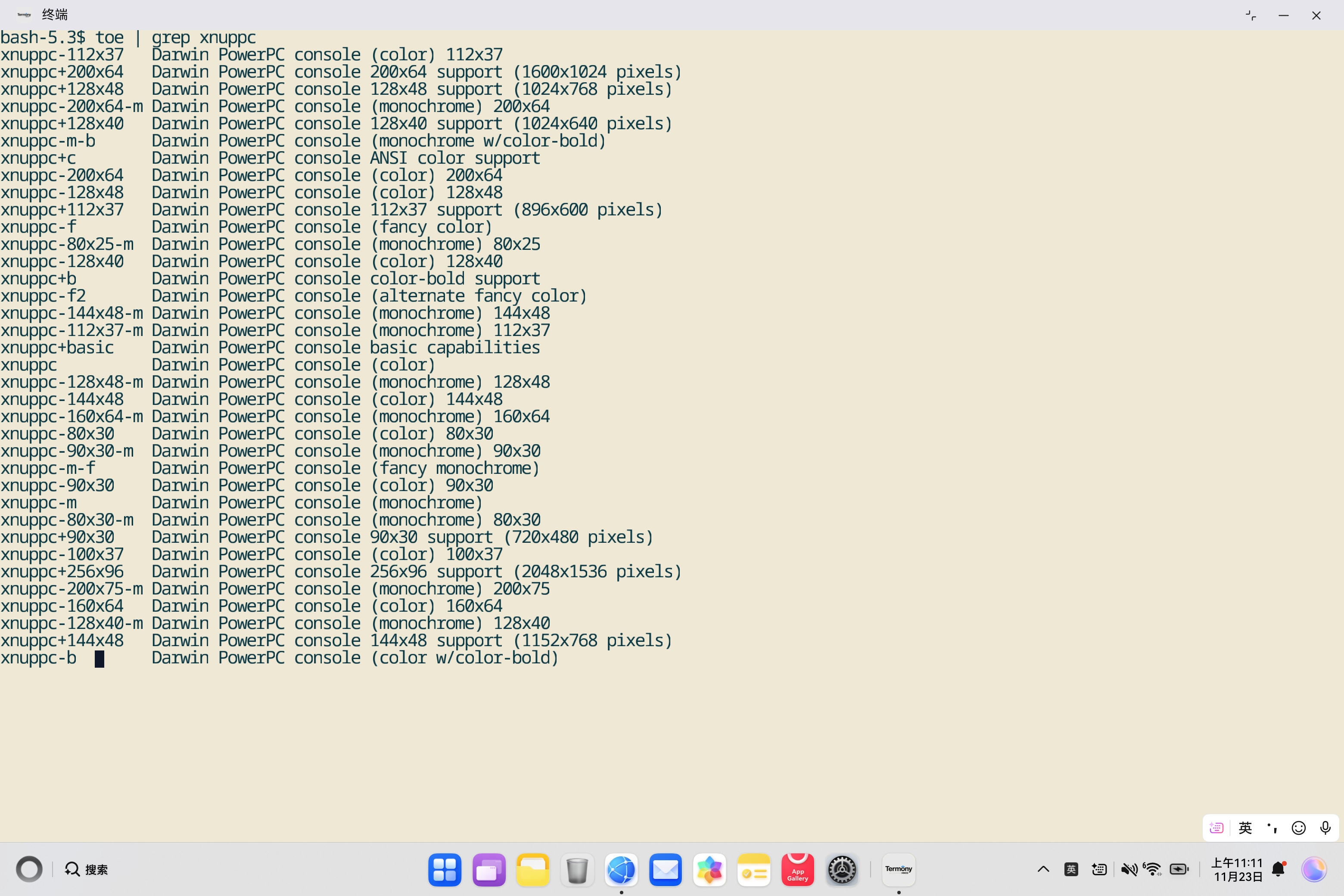1344x896 pixels.
Task: Switch input language via 英 tray icon
Action: tap(1071, 869)
